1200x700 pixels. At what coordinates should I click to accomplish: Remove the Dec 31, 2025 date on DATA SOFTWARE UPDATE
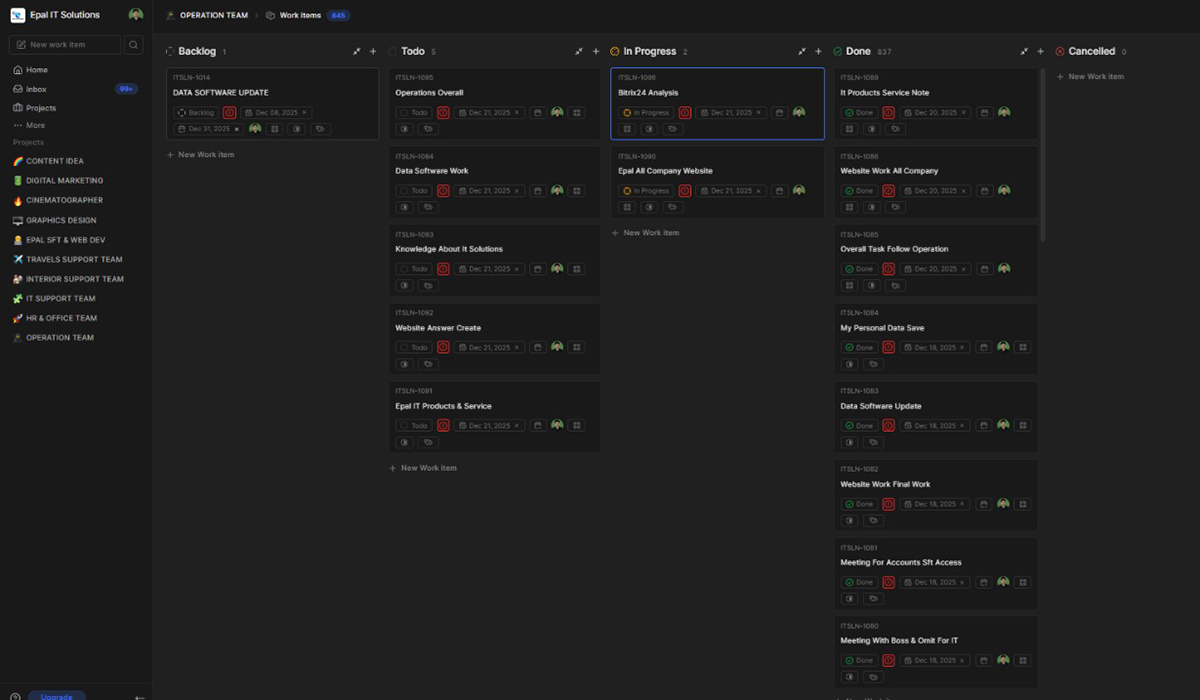pos(237,129)
